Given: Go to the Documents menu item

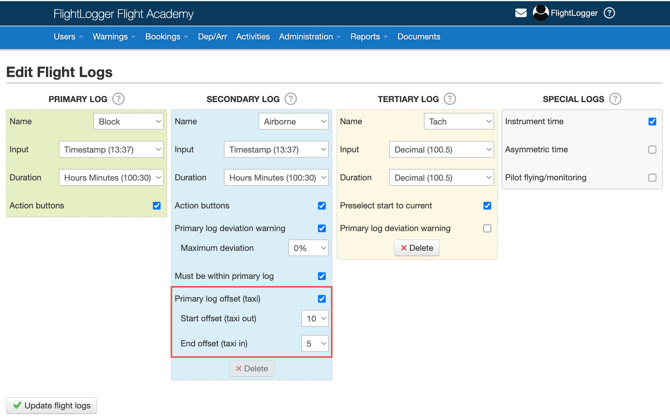Looking at the screenshot, I should click(x=418, y=37).
